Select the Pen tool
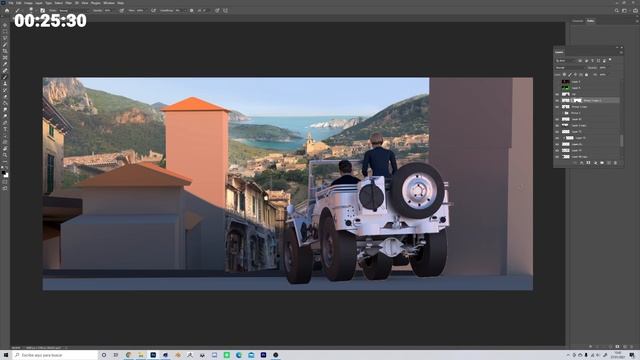 [x=5, y=123]
